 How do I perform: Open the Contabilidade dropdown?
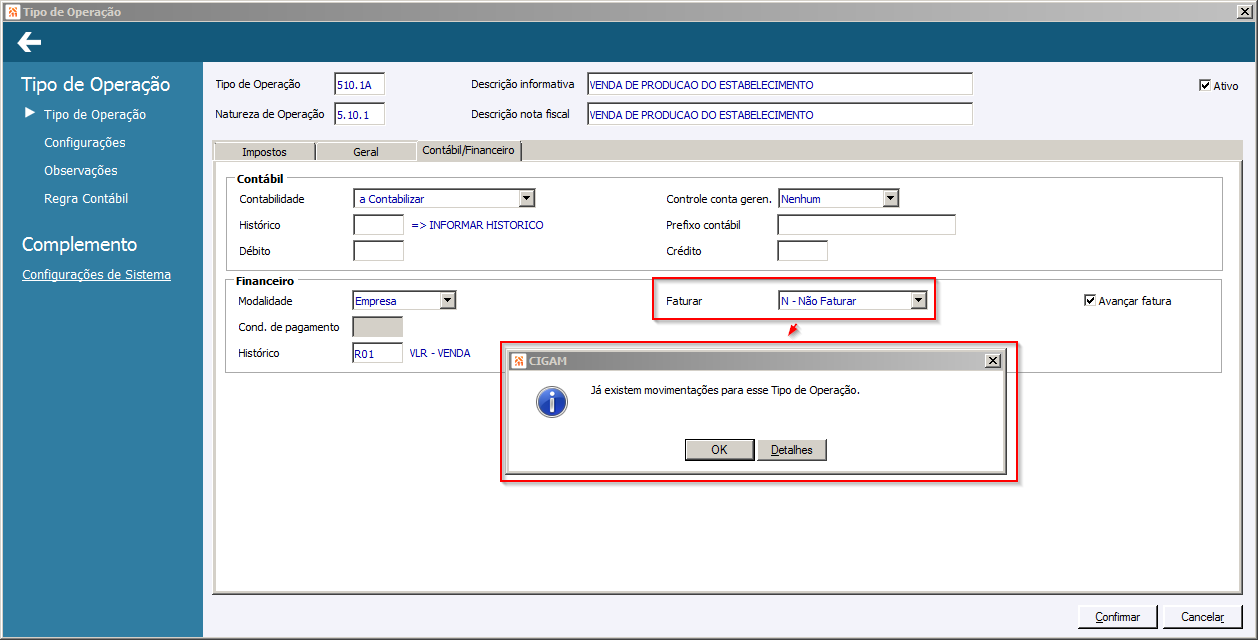[527, 199]
